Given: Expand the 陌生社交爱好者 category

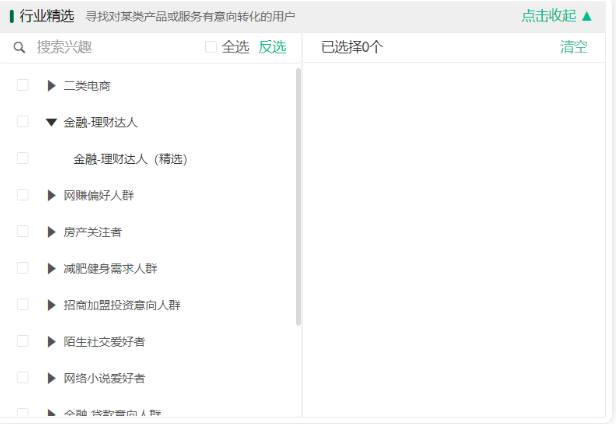Looking at the screenshot, I should [x=51, y=341].
